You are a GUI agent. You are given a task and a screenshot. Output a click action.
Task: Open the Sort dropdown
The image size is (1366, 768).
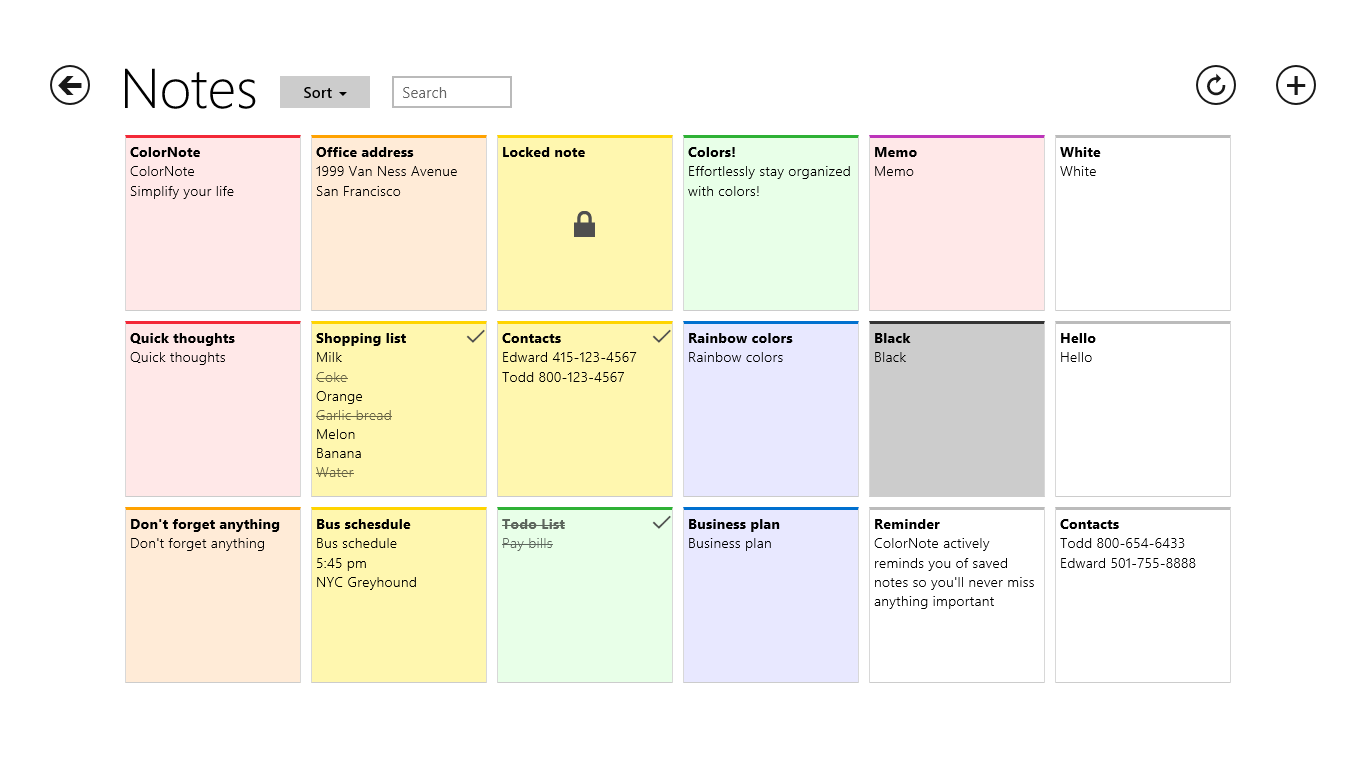pos(325,92)
